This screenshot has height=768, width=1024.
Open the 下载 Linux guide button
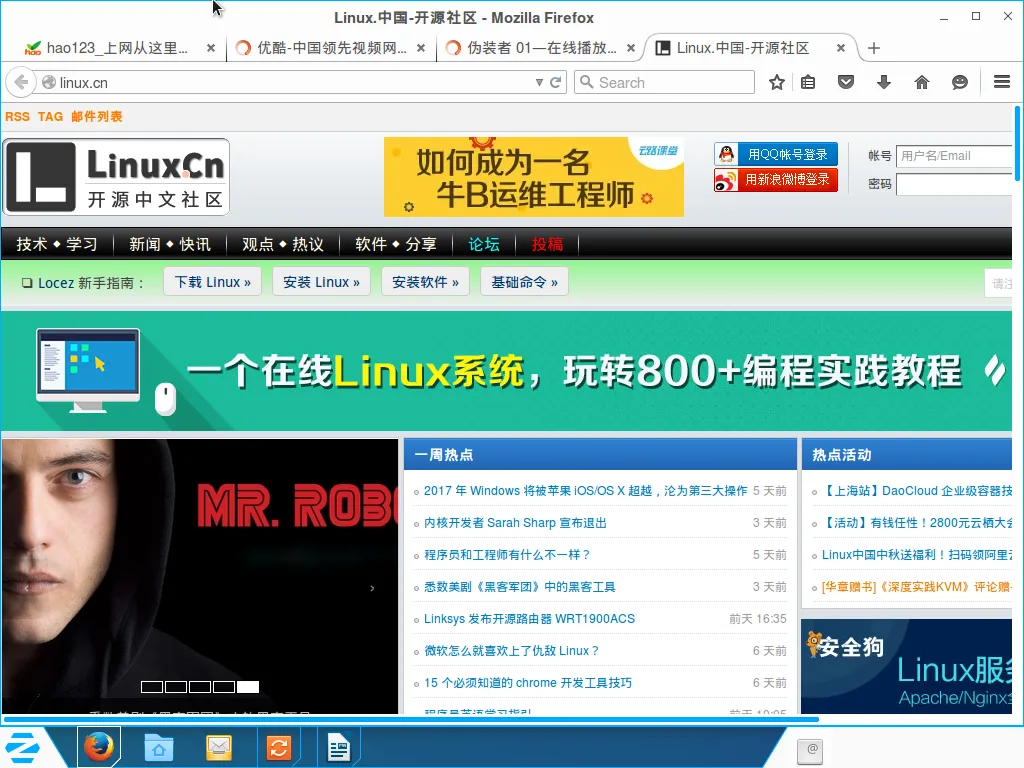tap(212, 281)
